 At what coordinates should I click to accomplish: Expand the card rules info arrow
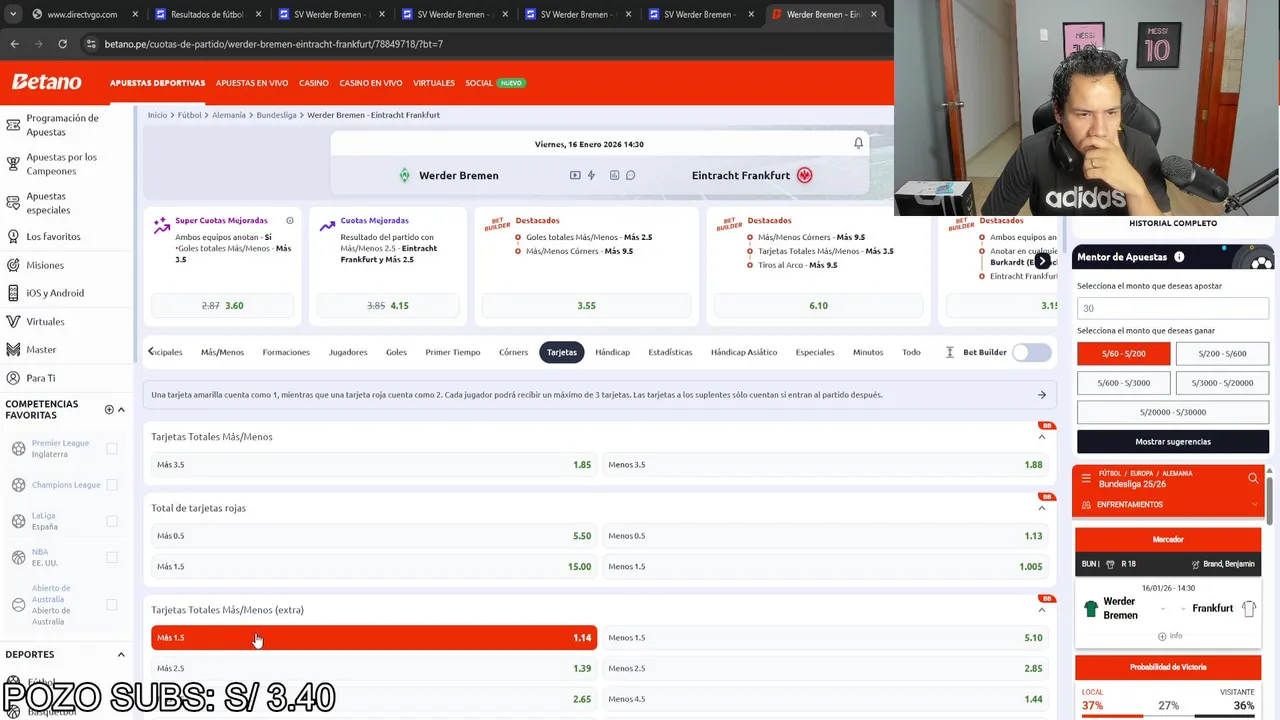(1041, 395)
